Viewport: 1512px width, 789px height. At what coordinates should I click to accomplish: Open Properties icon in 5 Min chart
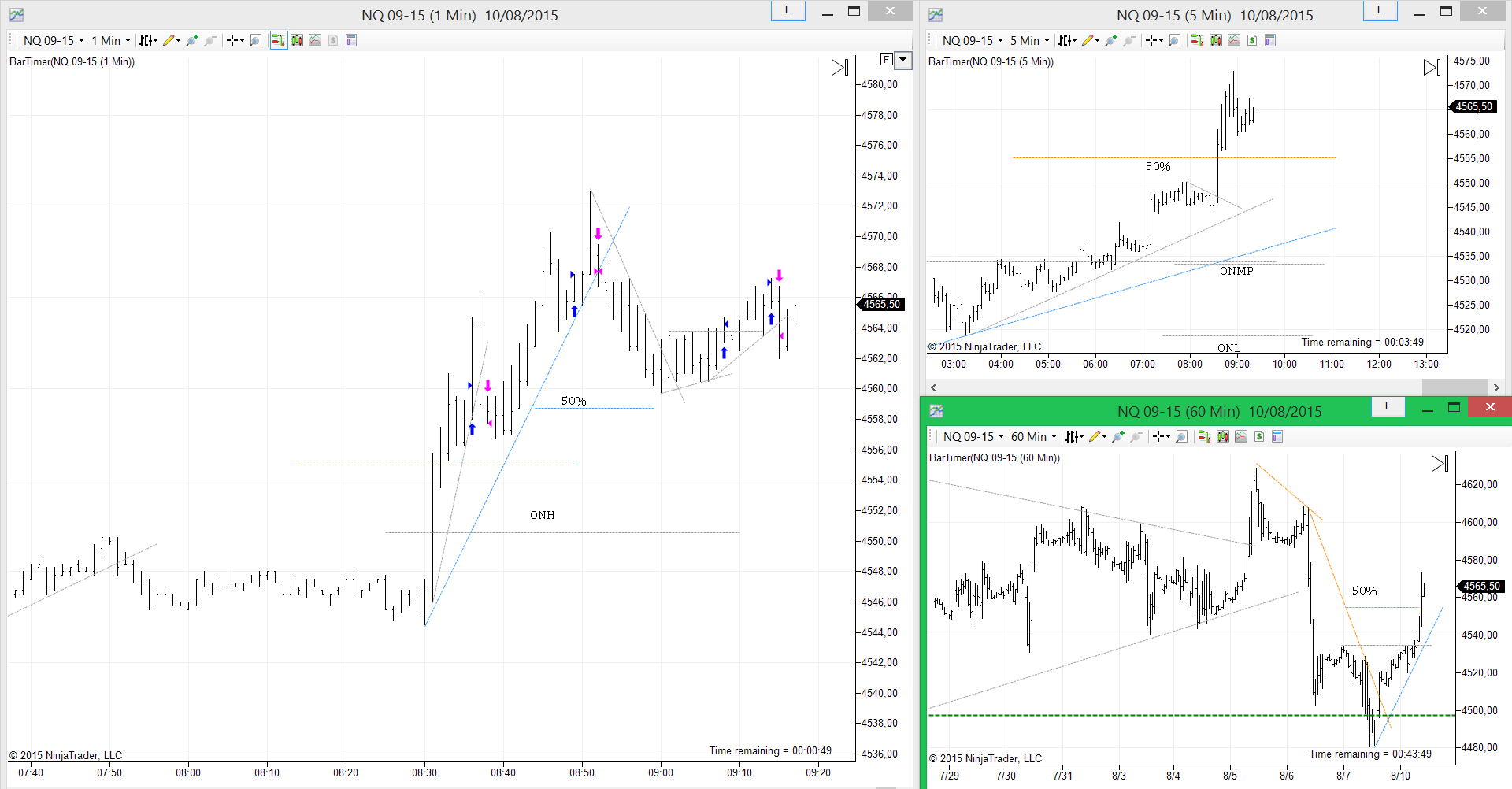click(x=1270, y=40)
